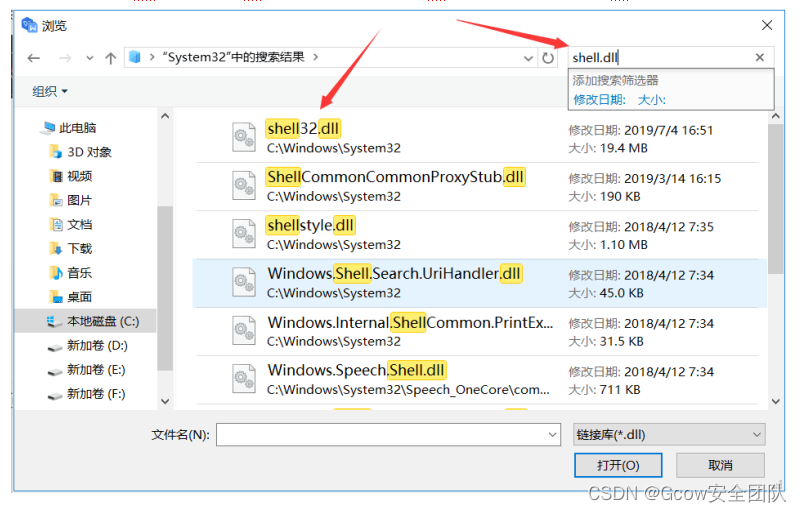Open 下载 folder in sidebar

[x=71, y=249]
